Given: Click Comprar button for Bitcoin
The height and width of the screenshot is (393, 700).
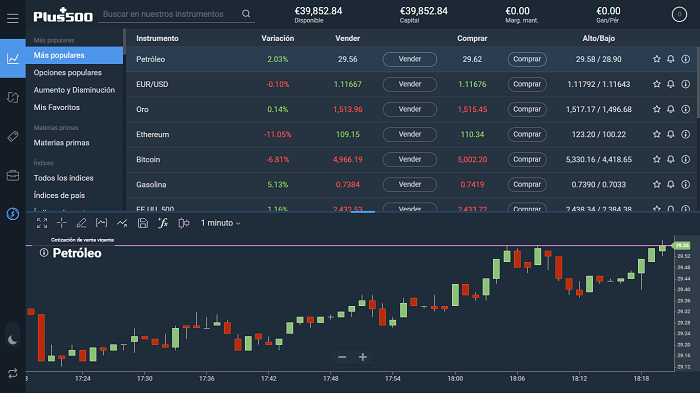Looking at the screenshot, I should coord(527,159).
